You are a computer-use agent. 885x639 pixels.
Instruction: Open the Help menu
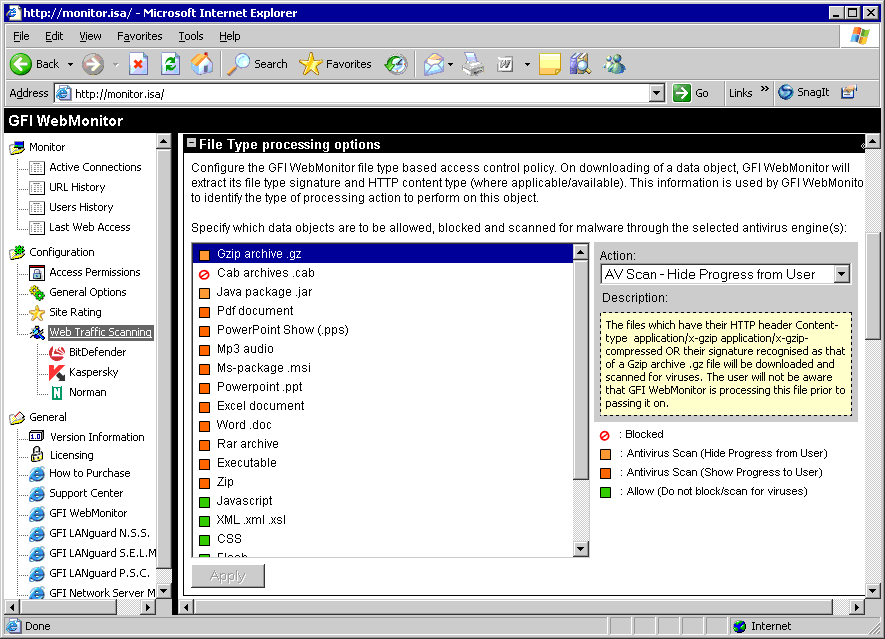[230, 36]
